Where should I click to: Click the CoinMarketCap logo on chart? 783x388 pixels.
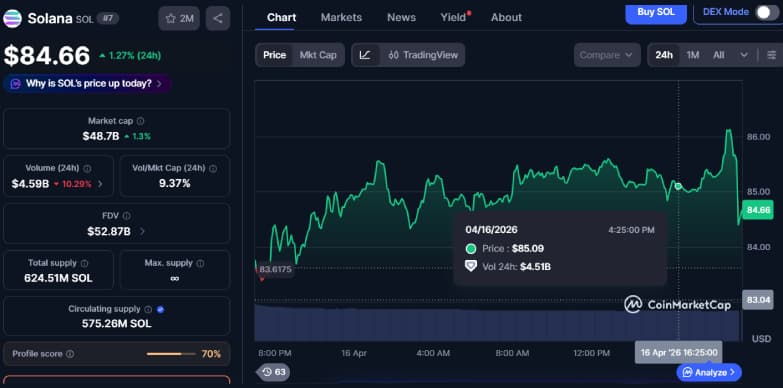[678, 304]
